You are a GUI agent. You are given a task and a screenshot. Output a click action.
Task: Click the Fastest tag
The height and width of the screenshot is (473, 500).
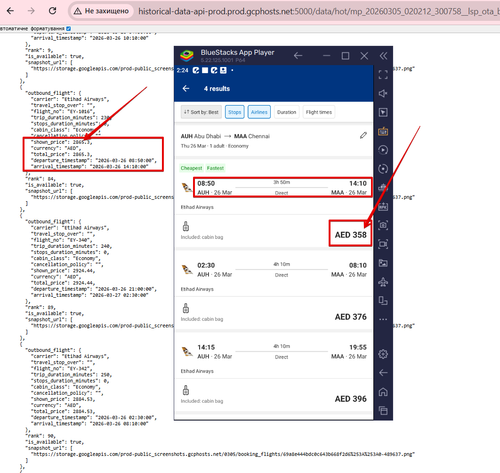click(x=215, y=168)
